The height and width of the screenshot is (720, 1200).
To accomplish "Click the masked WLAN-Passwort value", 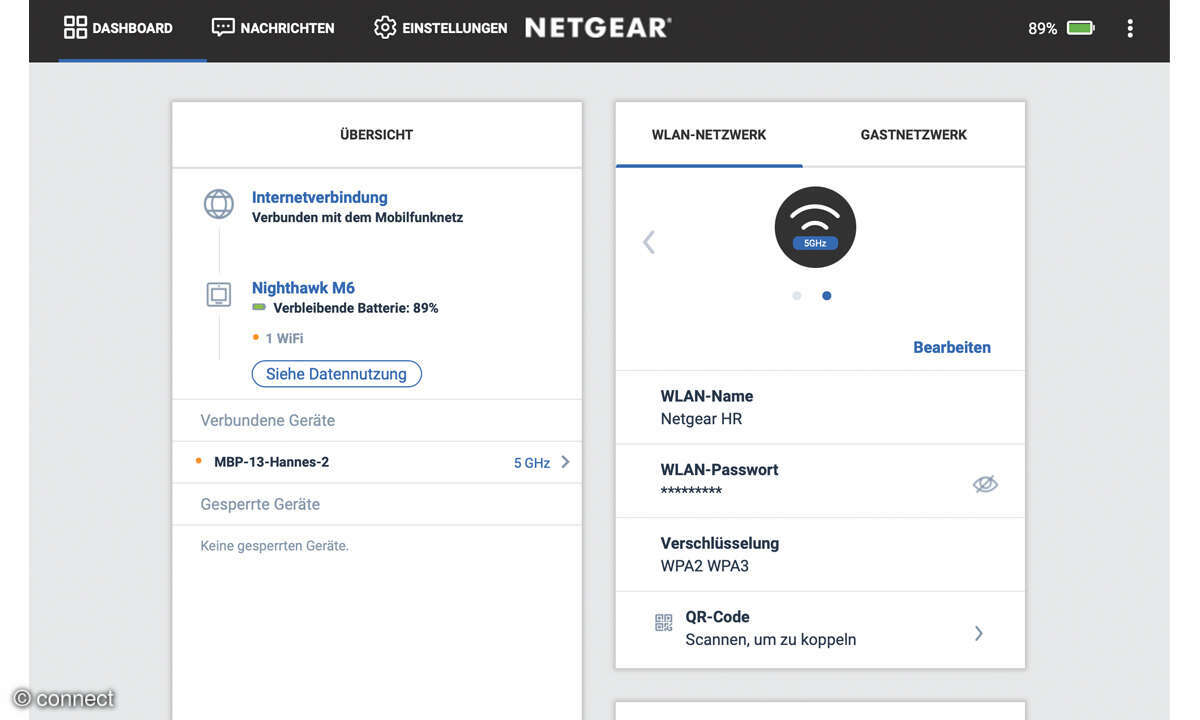I will click(x=691, y=492).
